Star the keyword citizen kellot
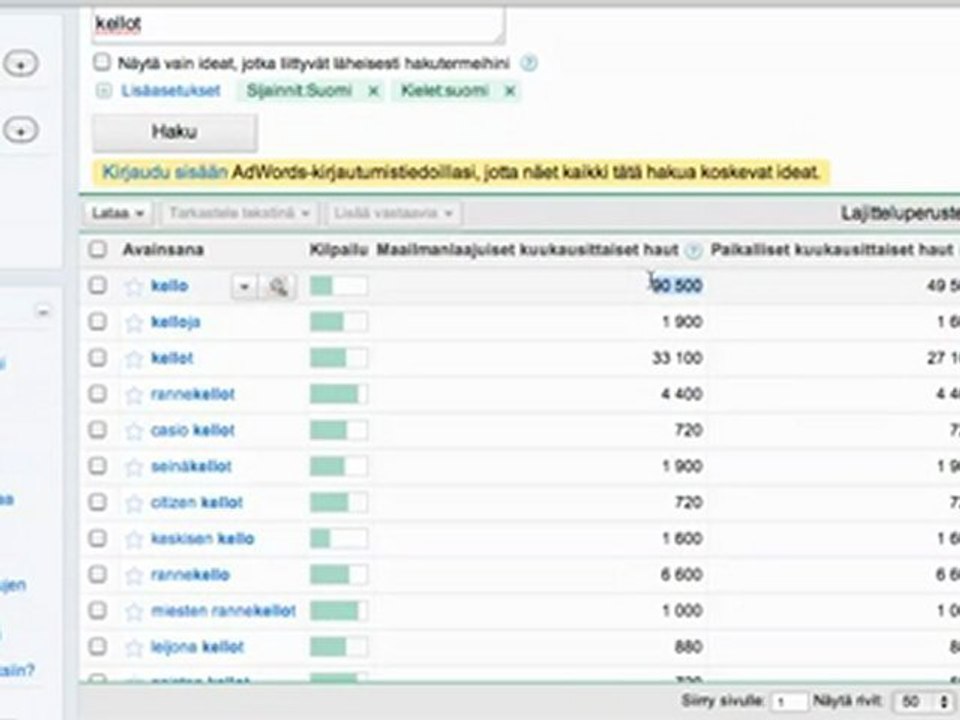960x720 pixels. point(133,503)
